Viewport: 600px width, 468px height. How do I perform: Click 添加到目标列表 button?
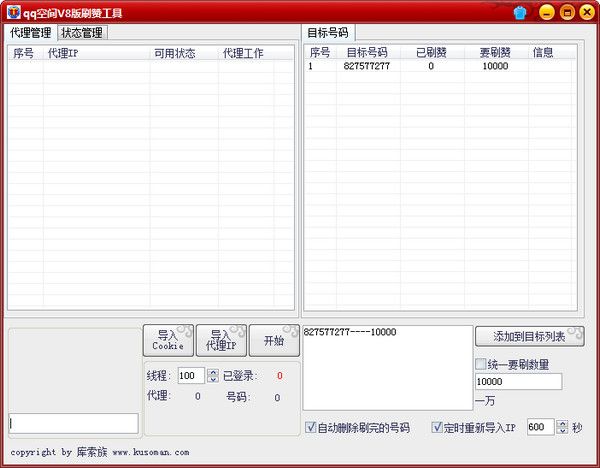529,336
